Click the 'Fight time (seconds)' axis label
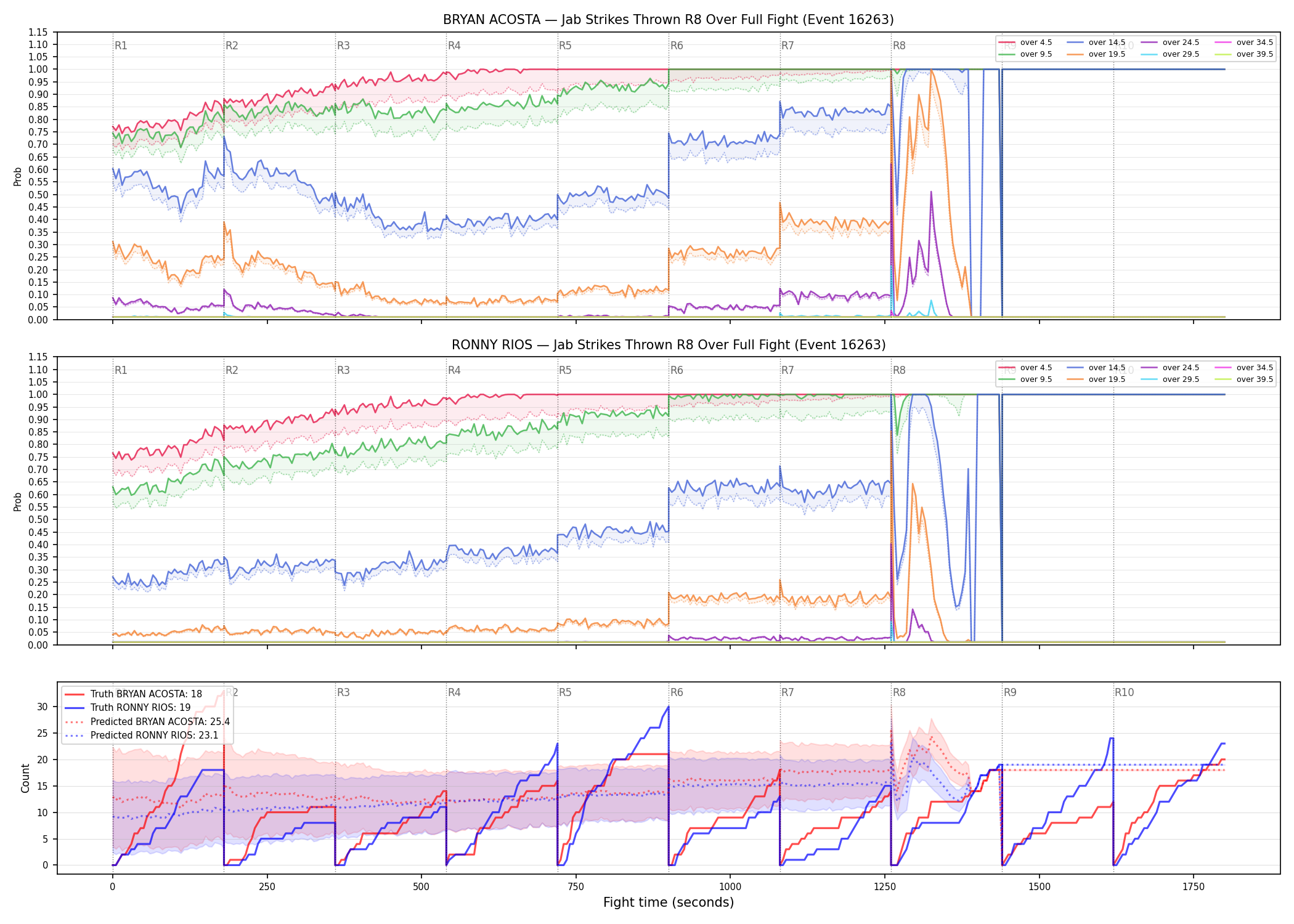The width and height of the screenshot is (1294, 924). tap(669, 902)
